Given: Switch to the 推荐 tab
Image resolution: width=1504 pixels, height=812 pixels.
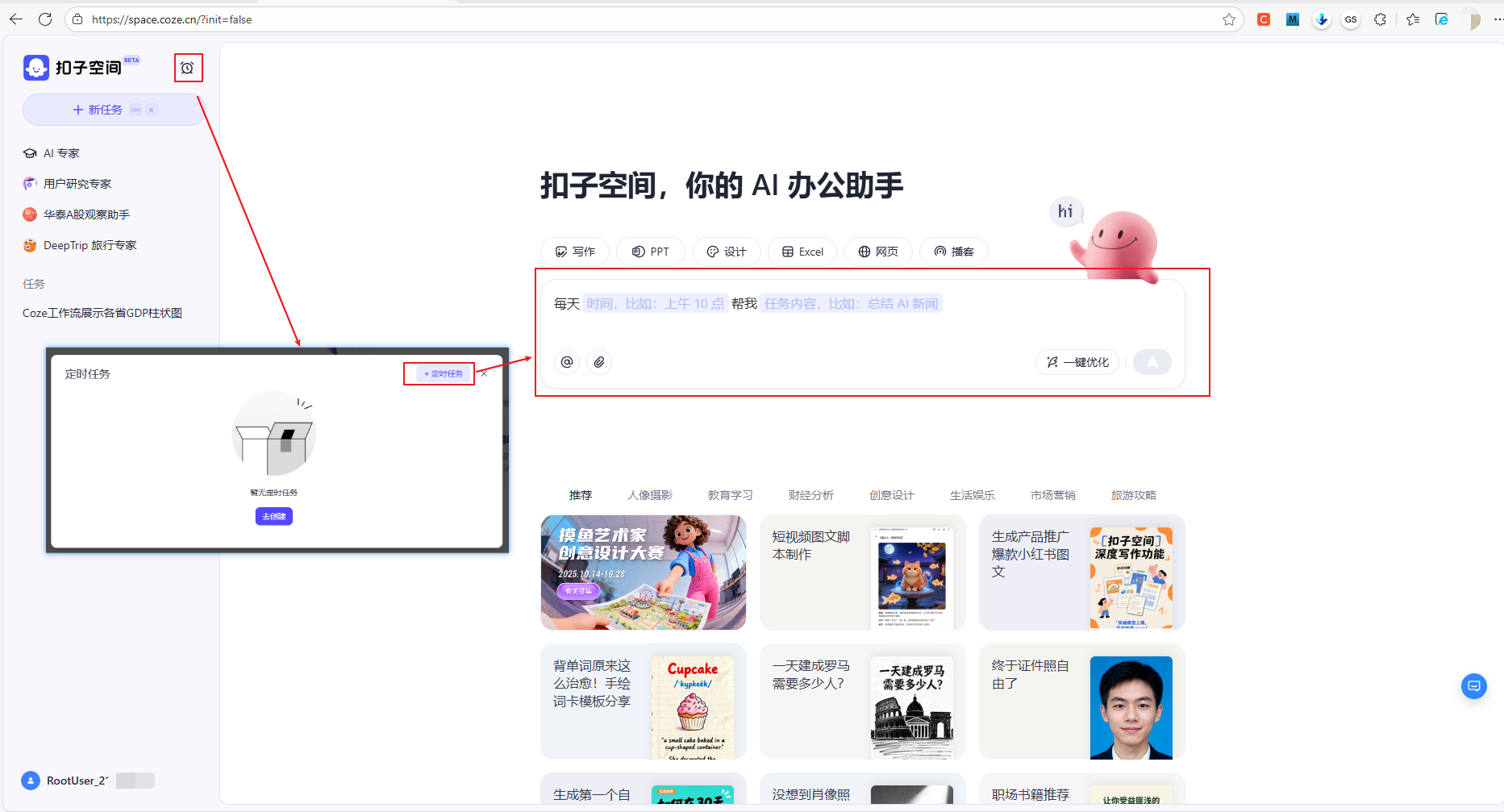Looking at the screenshot, I should coord(581,495).
